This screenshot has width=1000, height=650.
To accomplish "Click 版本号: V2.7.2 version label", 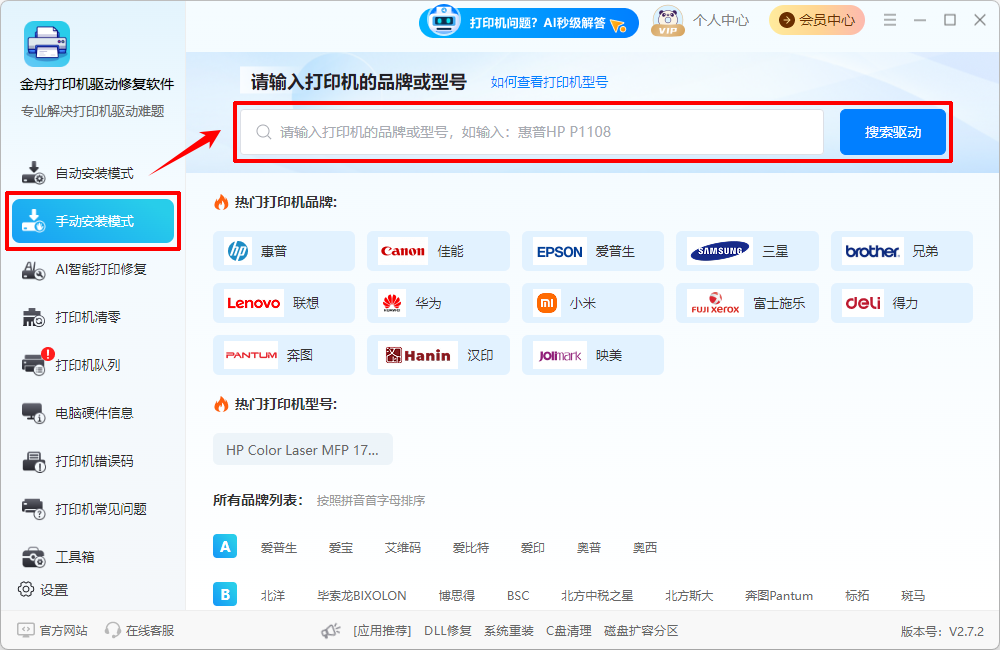I will tap(942, 632).
